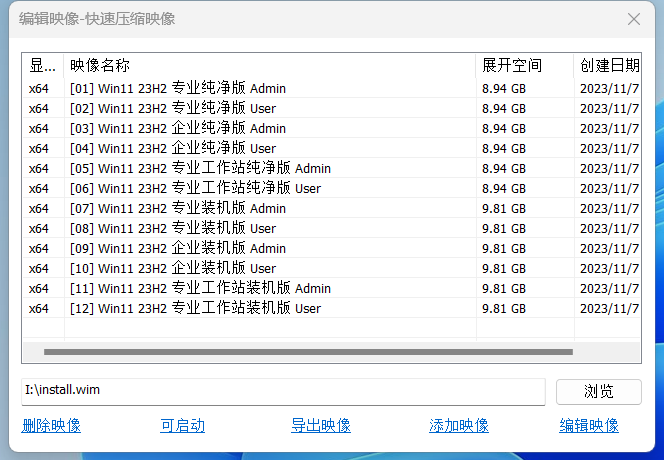The height and width of the screenshot is (460, 664).
Task: Select row [11] 专业工作站装机版 Admin
Action: click(332, 288)
